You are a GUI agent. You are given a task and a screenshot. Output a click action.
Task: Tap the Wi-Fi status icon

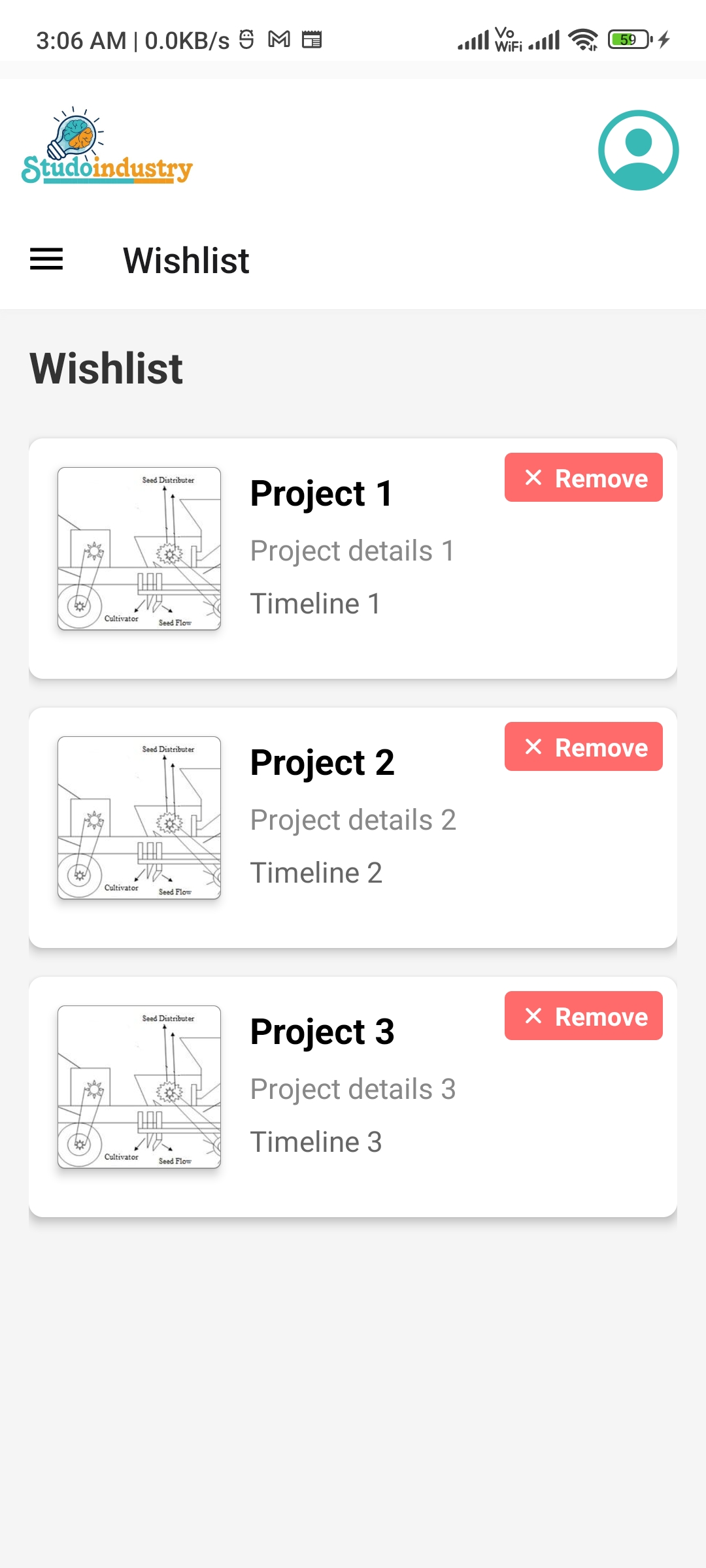click(583, 40)
